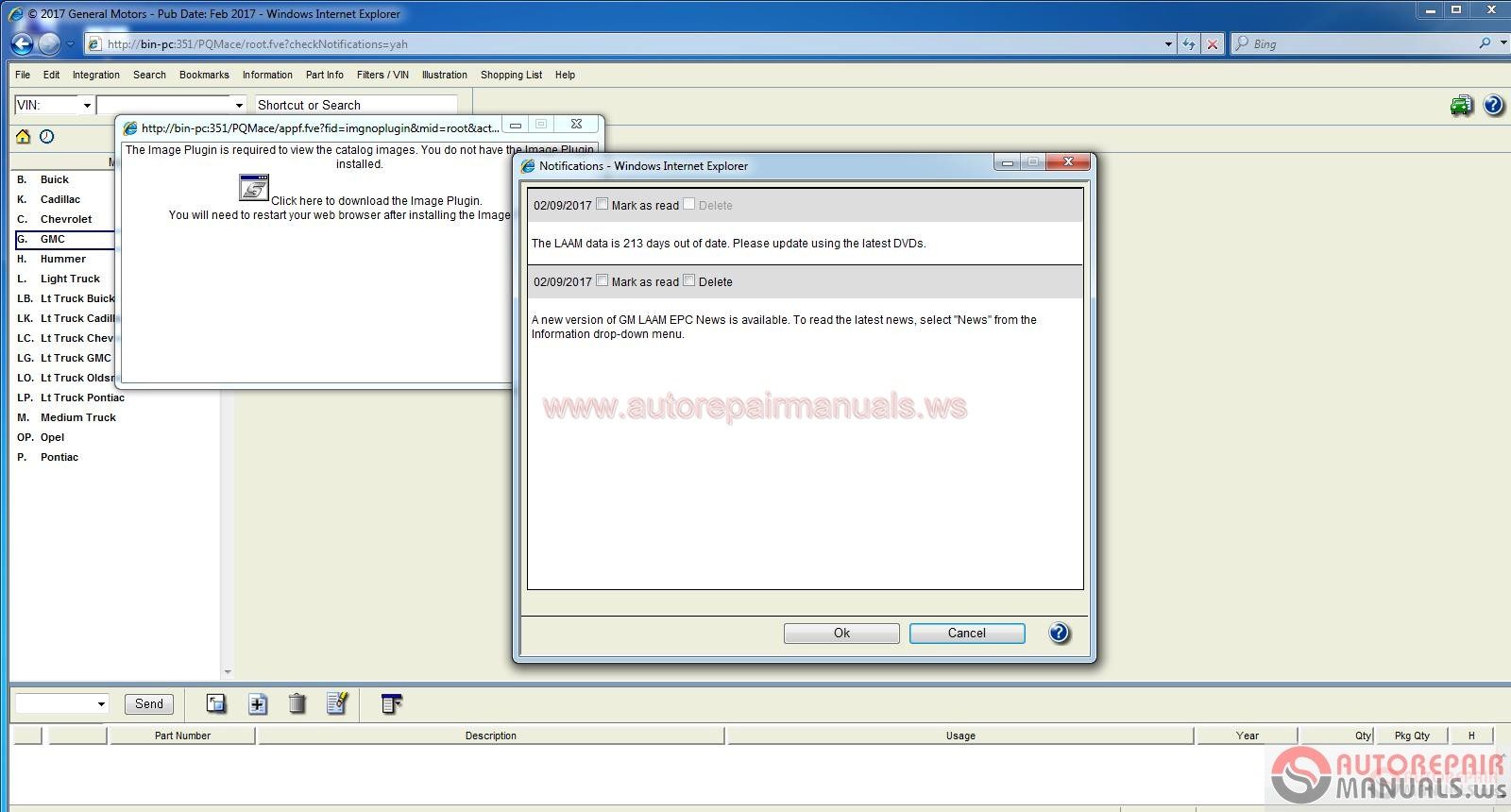Select Buick in the catalog list

click(55, 179)
